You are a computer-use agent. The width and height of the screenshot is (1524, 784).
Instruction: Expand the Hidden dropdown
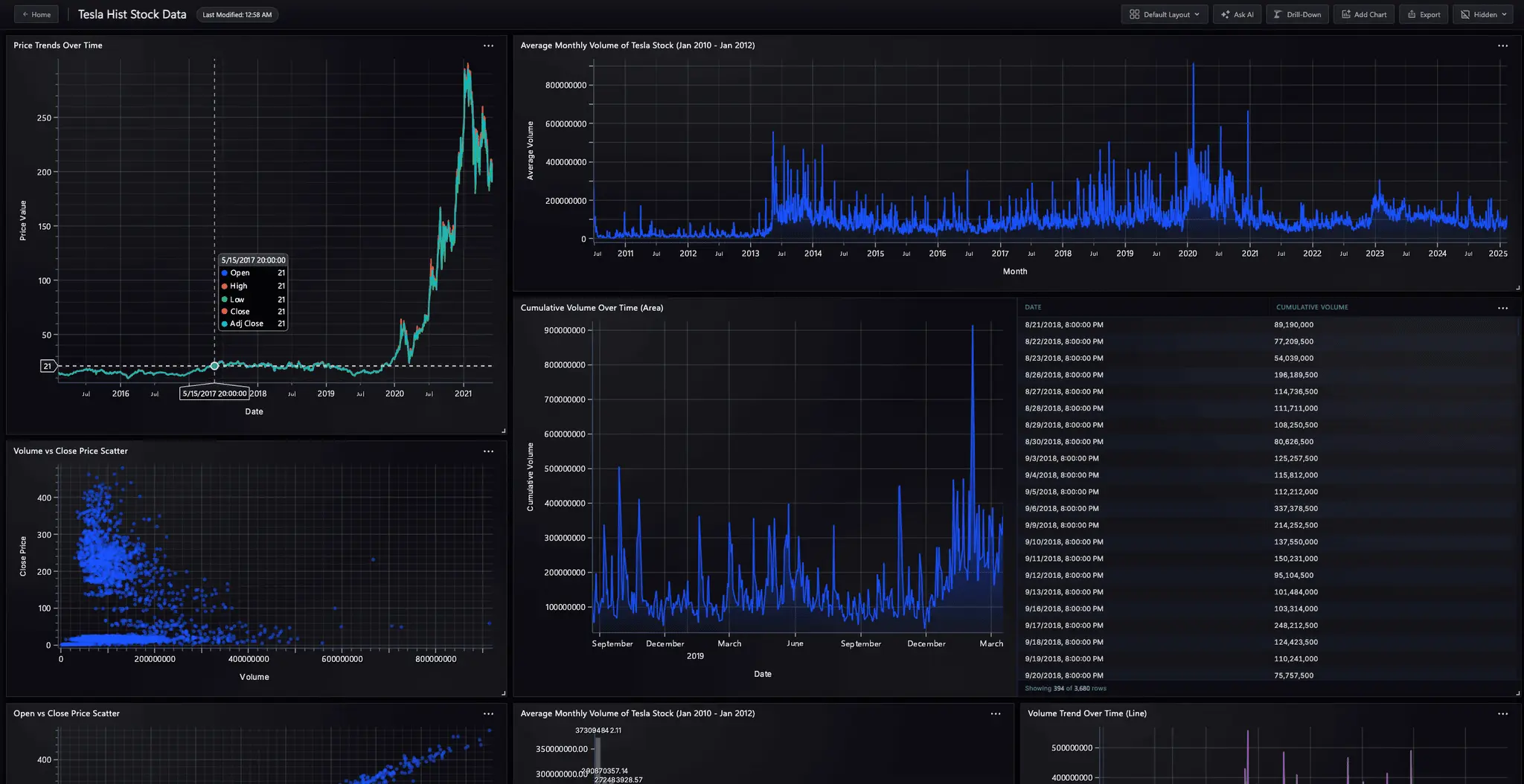1483,14
